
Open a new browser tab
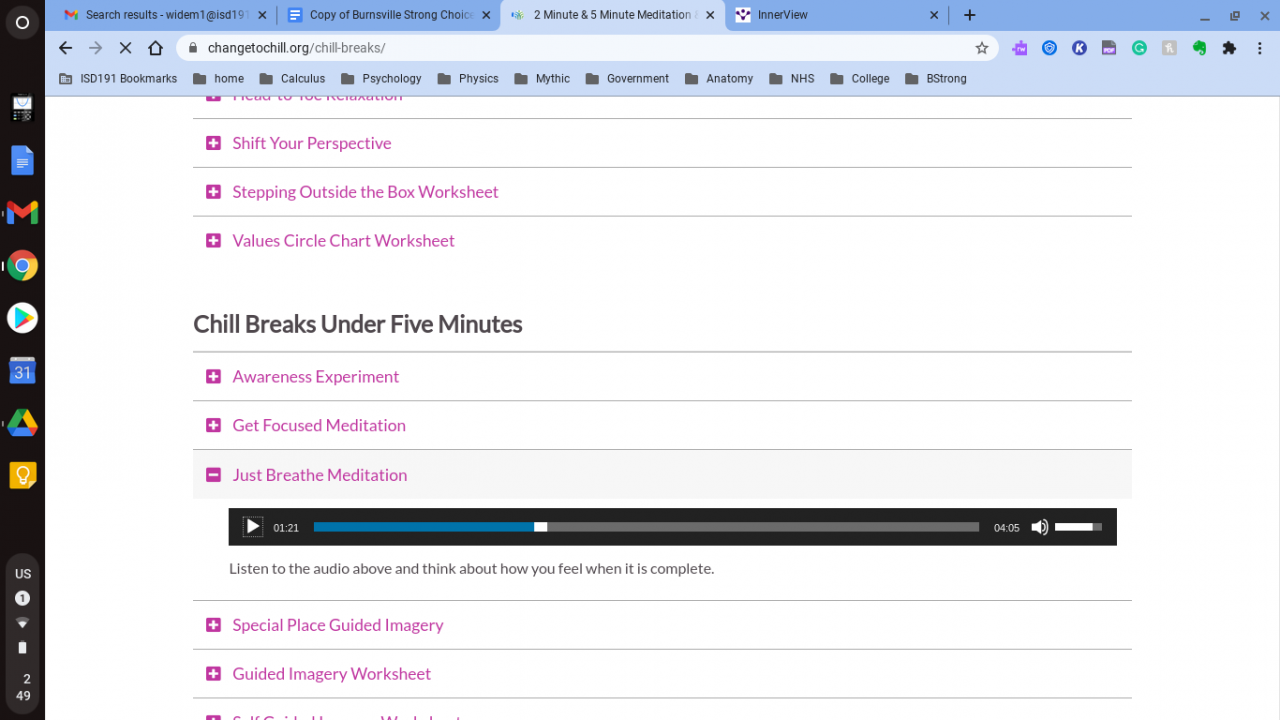(969, 15)
